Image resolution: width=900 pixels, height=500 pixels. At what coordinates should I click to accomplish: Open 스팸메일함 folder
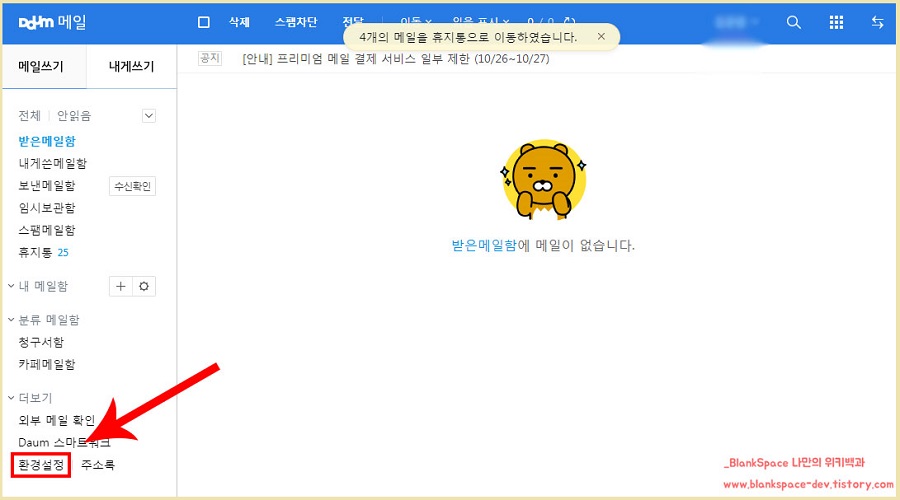pyautogui.click(x=47, y=231)
